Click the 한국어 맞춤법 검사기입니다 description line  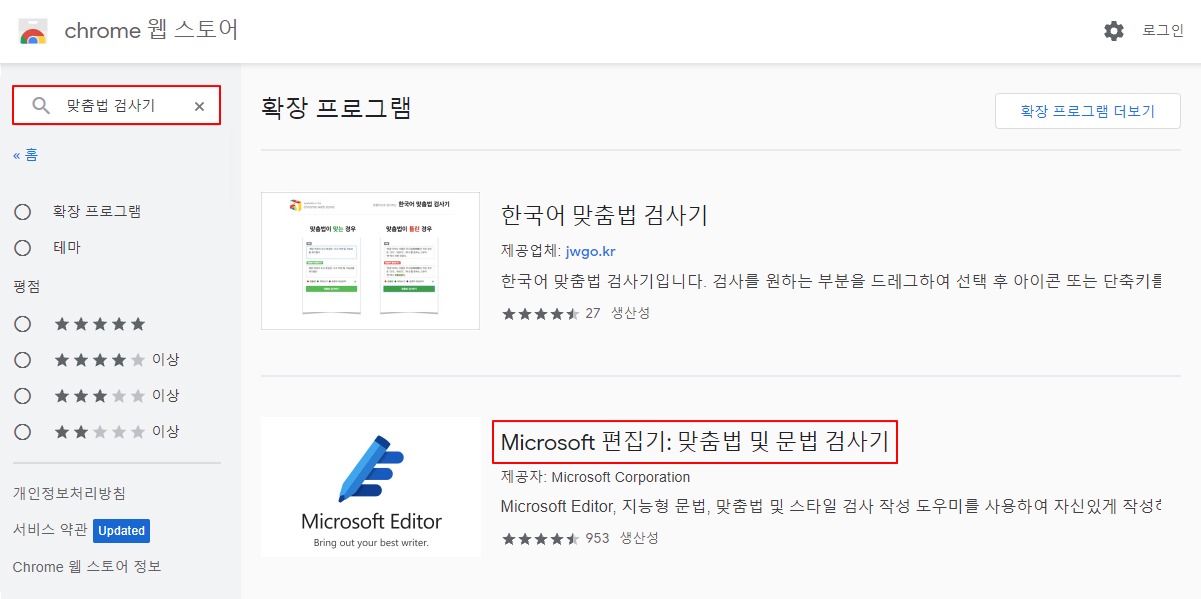(831, 280)
